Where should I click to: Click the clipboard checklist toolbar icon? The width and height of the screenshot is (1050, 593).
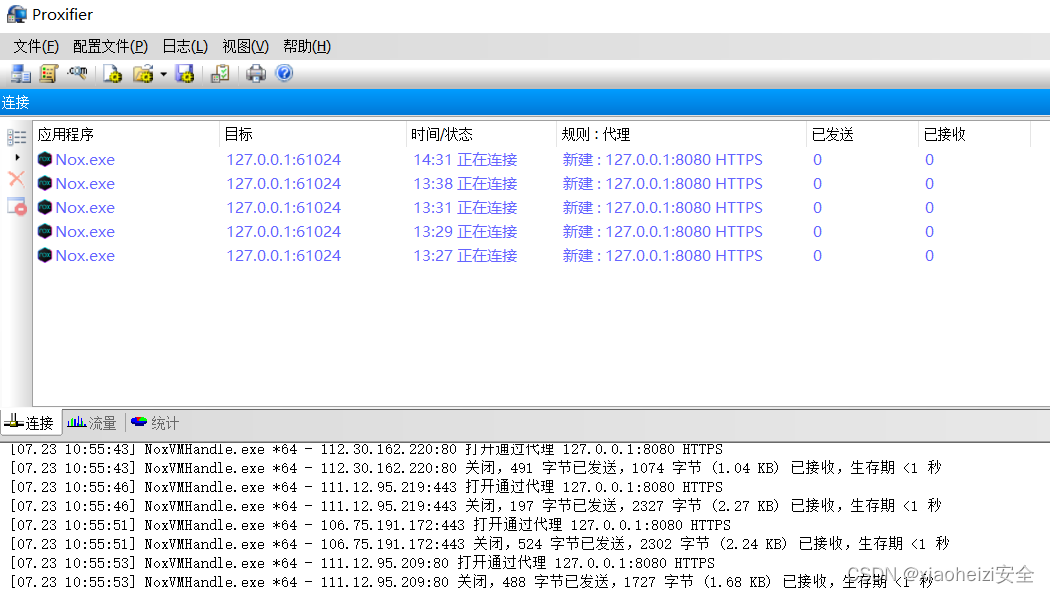[220, 74]
